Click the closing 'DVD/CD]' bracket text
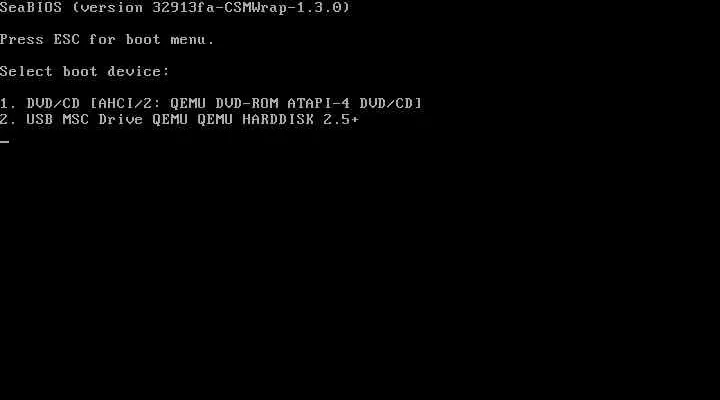Screen dimensions: 720x400 391,103
